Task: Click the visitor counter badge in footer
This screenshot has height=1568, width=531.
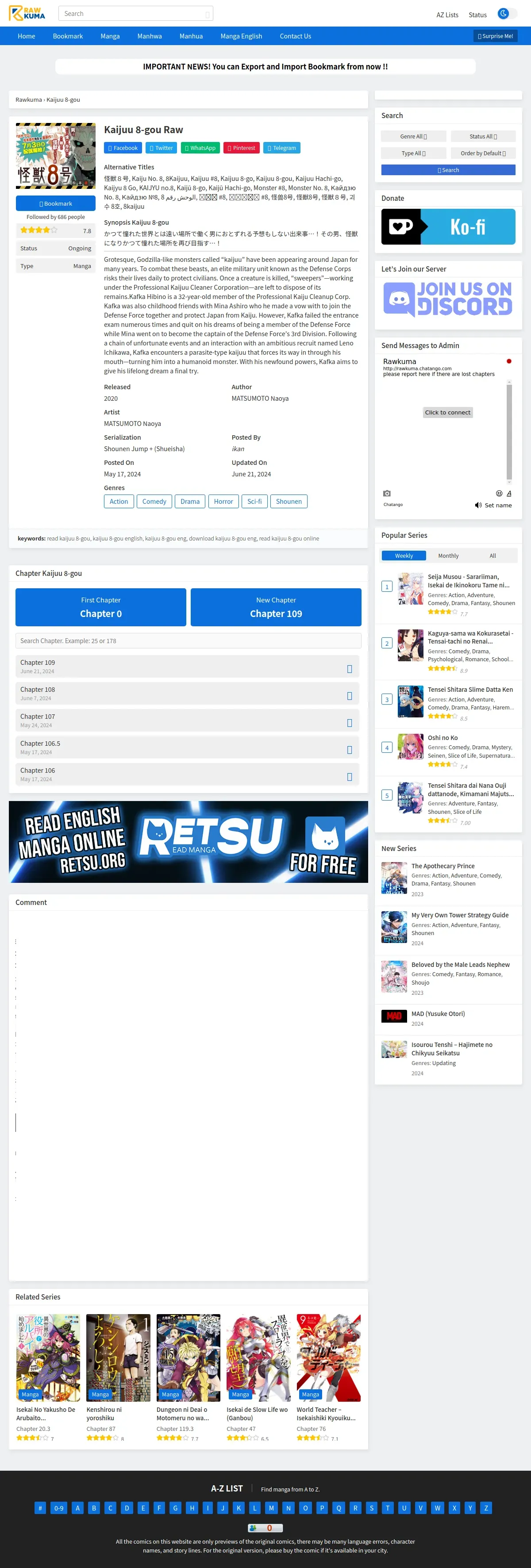Action: tap(265, 1528)
